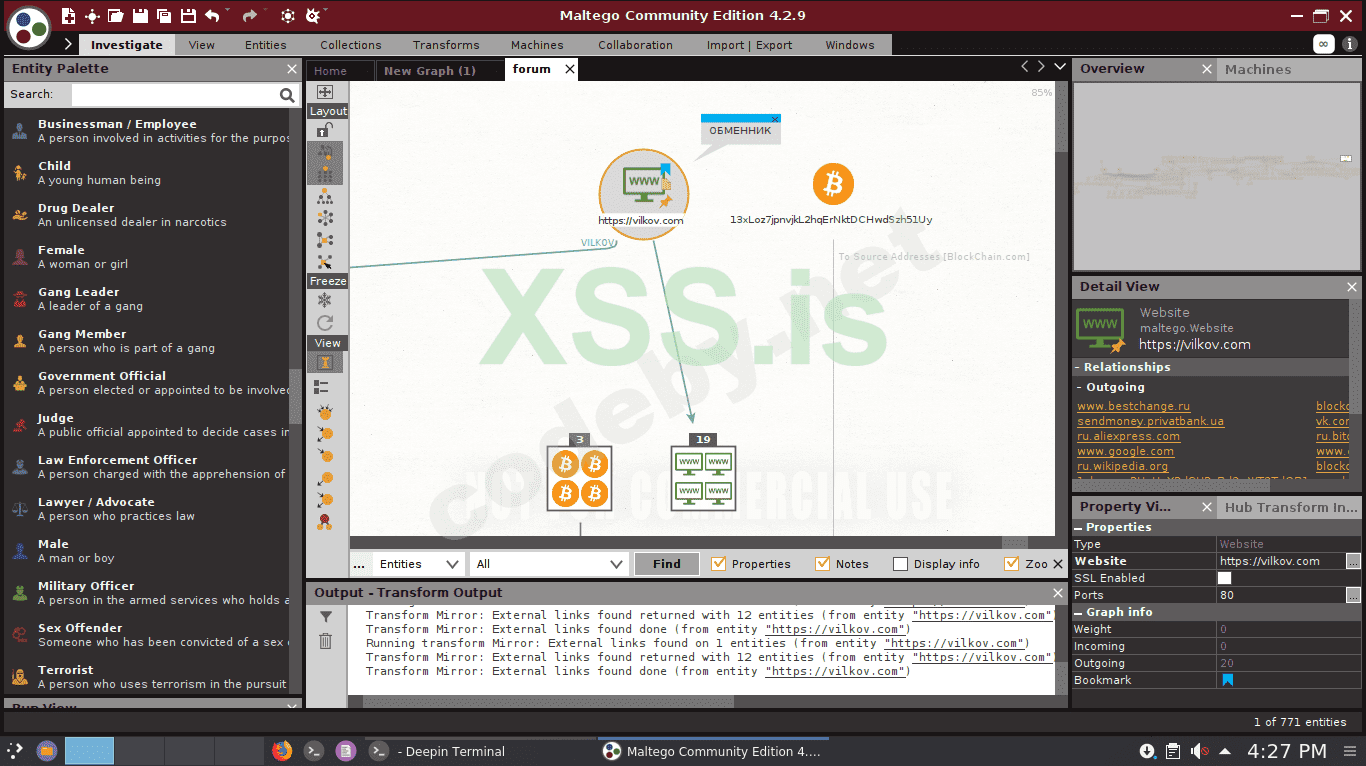
Task: Open the Machines ribbon tab
Action: coord(537,45)
